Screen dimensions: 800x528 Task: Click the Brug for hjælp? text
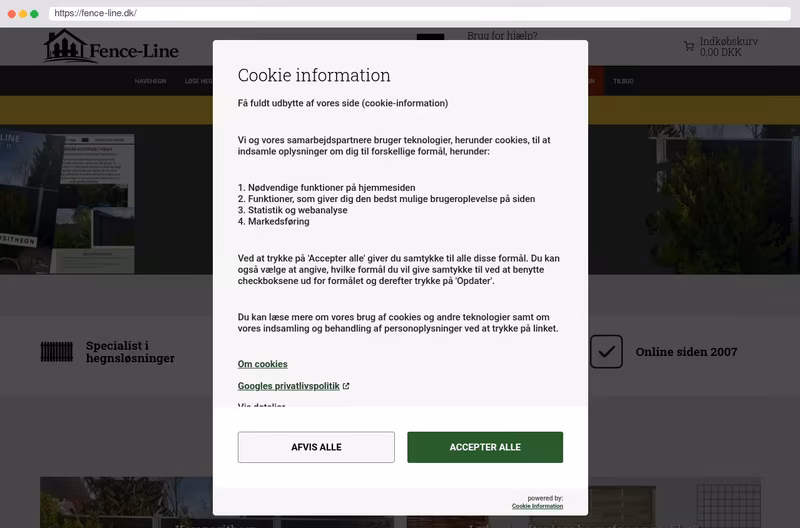pos(502,35)
